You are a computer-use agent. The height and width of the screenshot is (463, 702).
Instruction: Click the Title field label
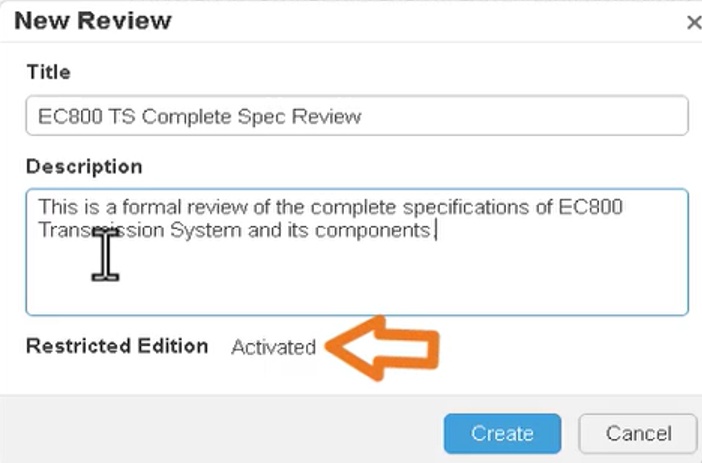[48, 72]
